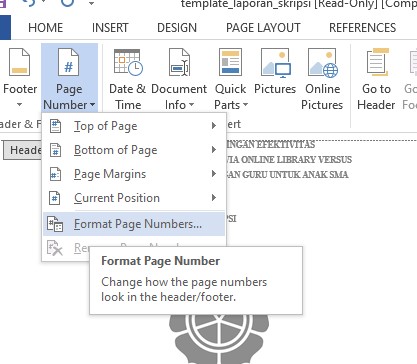Click title line ending EFEKTIVITAS
Image resolution: width=417 pixels, height=364 pixels.
(270, 145)
